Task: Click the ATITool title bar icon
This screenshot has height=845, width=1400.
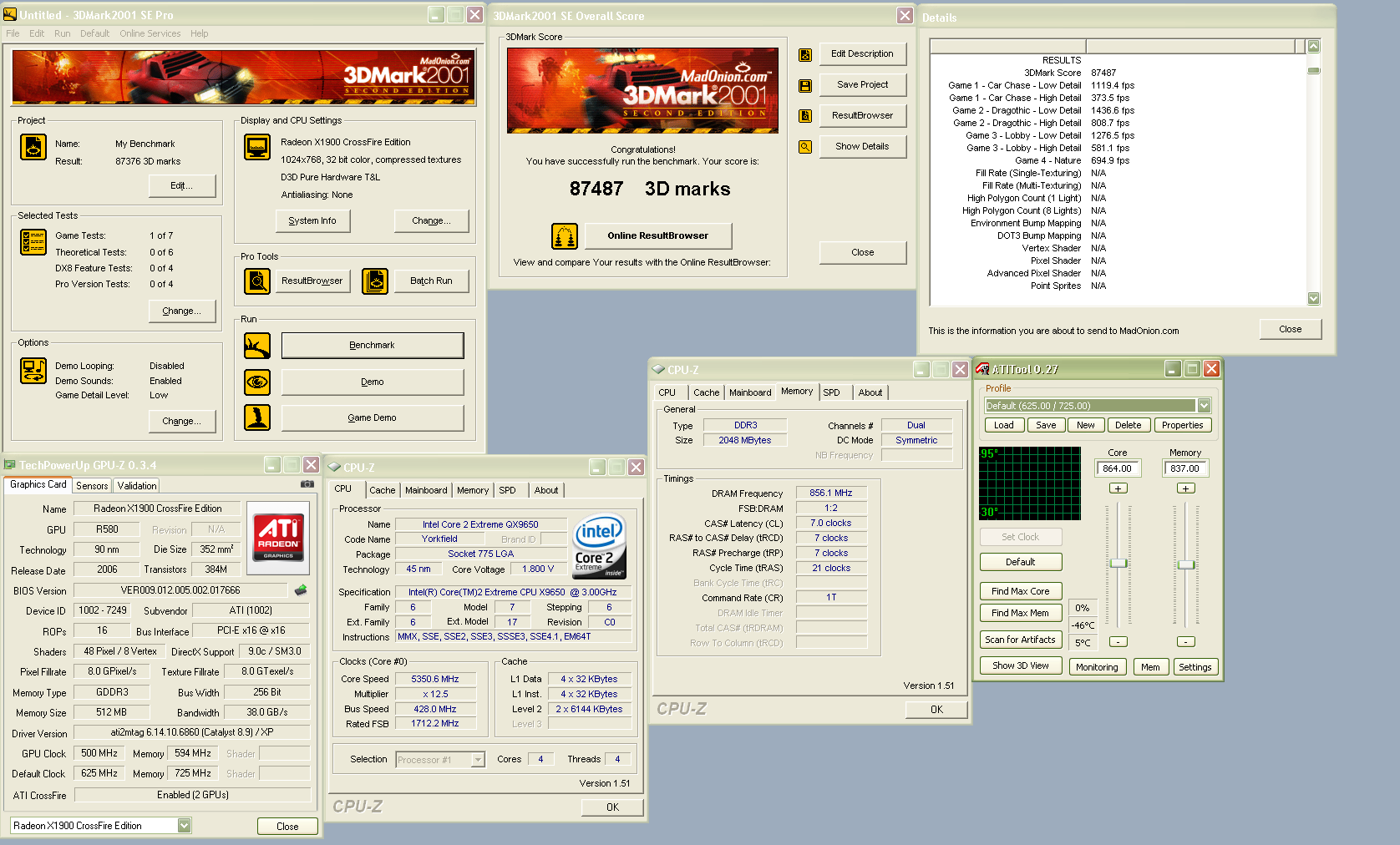Action: point(983,368)
